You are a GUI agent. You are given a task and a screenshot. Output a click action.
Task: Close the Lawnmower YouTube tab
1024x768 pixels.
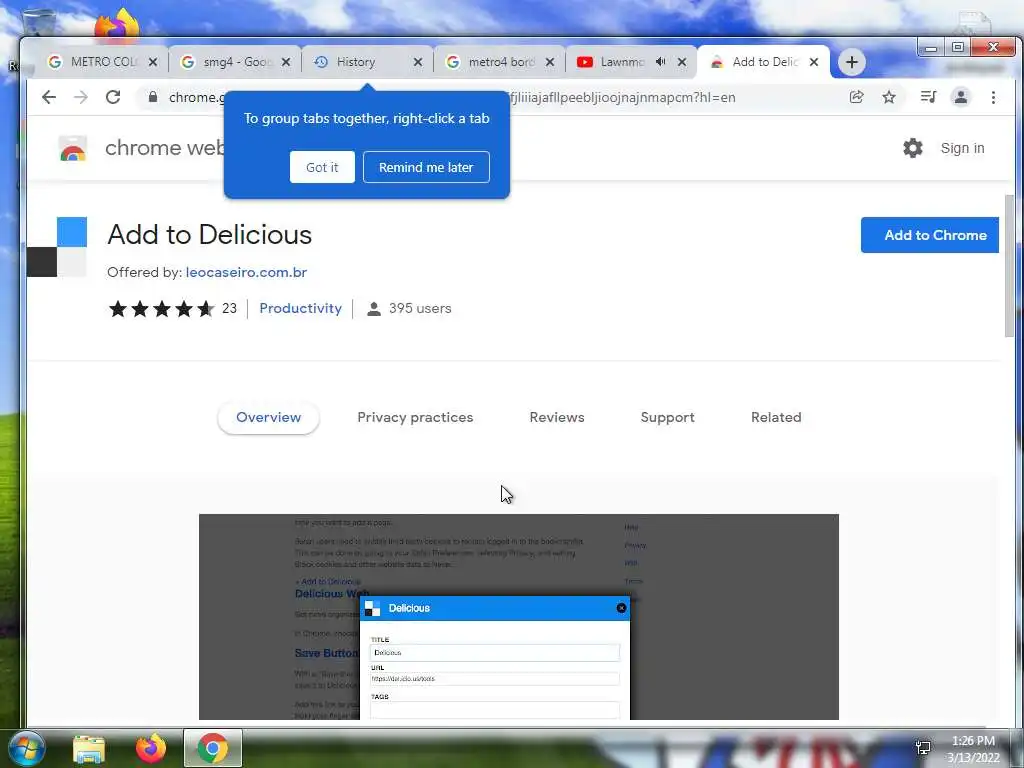click(x=682, y=62)
